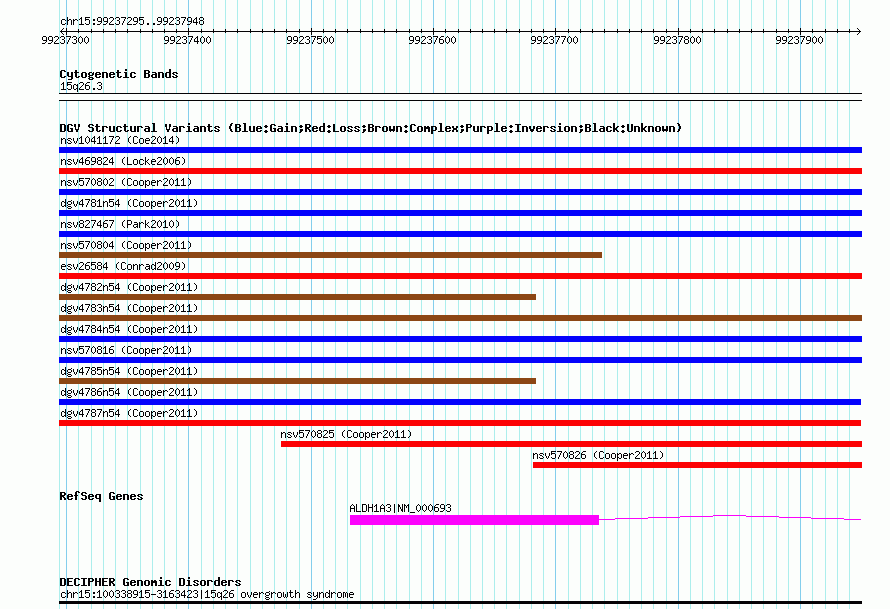
Task: Select the red bar under dgv4787n54
Action: pos(460,423)
